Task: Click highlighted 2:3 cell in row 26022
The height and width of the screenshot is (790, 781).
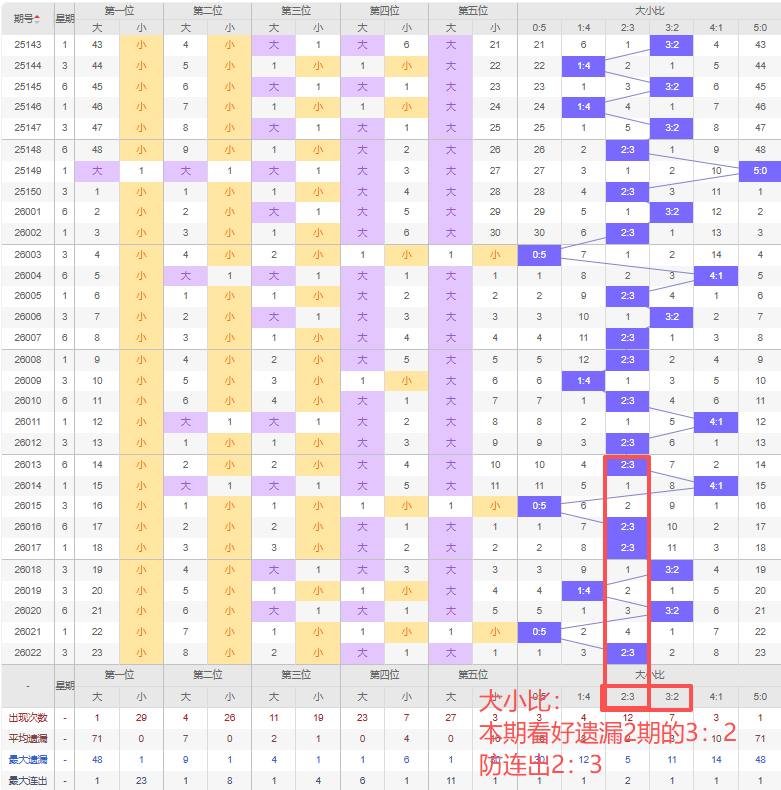Action: click(x=627, y=653)
